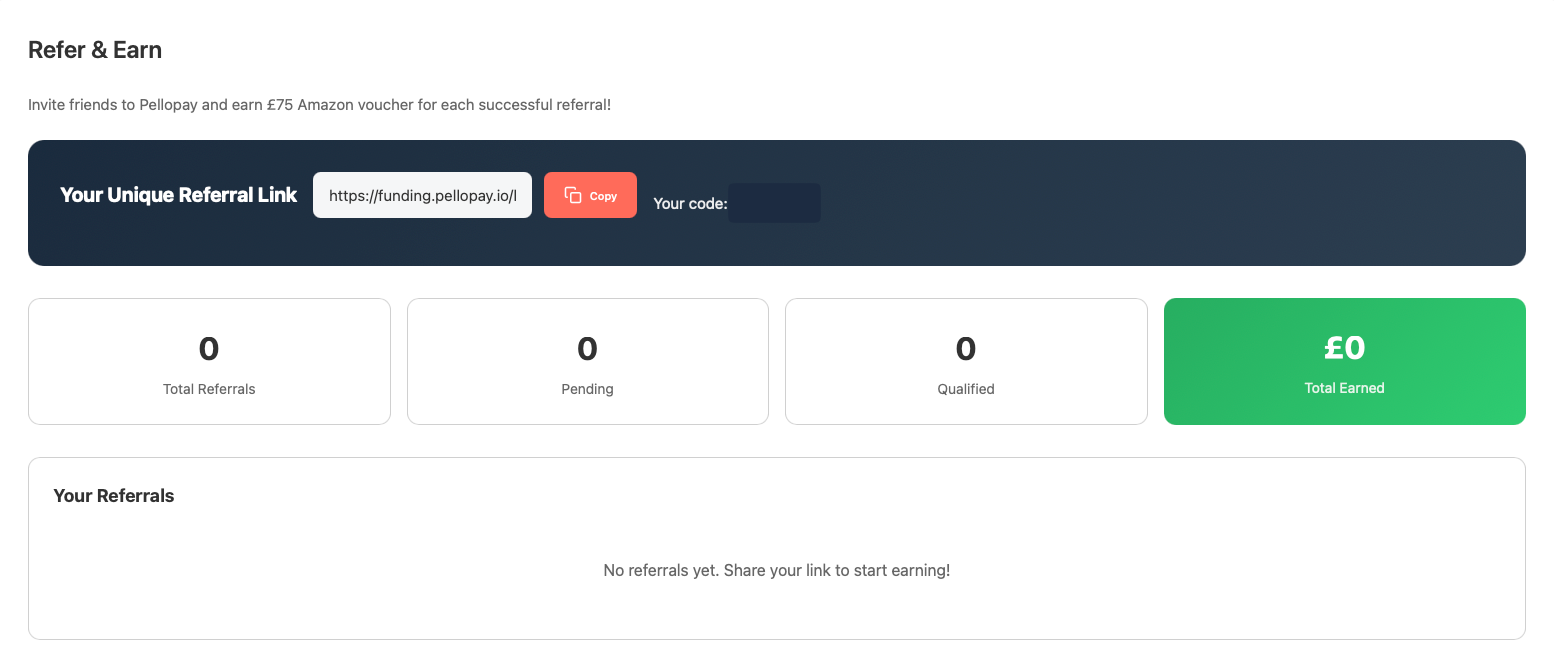The height and width of the screenshot is (659, 1554).
Task: Click the Total Referrals label
Action: [209, 389]
